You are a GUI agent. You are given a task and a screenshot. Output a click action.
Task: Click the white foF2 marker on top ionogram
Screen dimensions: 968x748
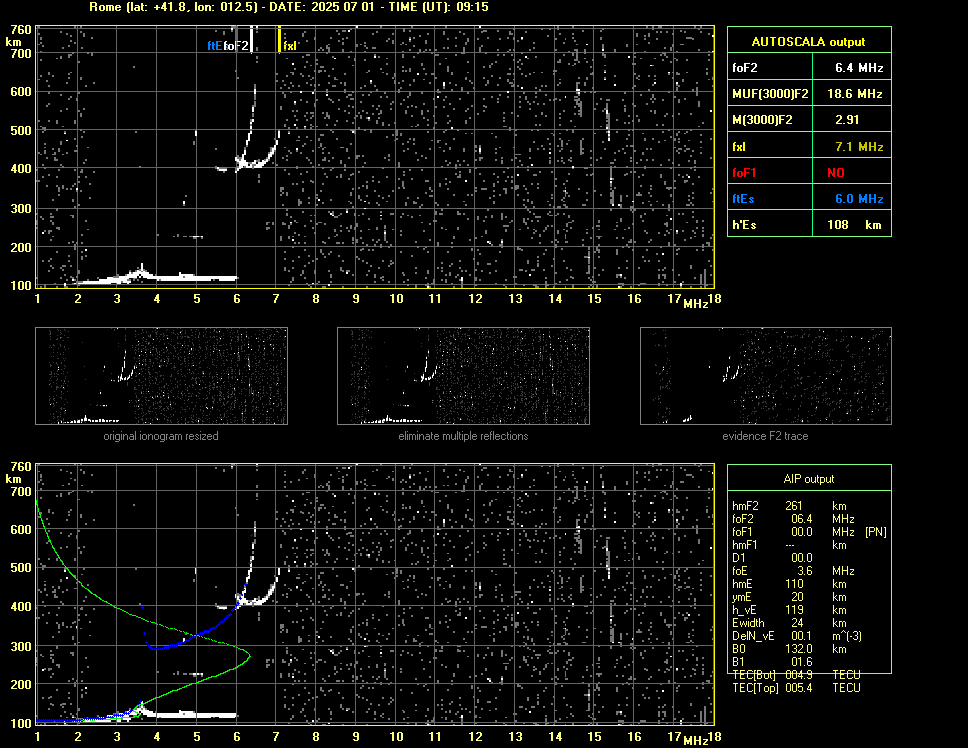pos(251,39)
